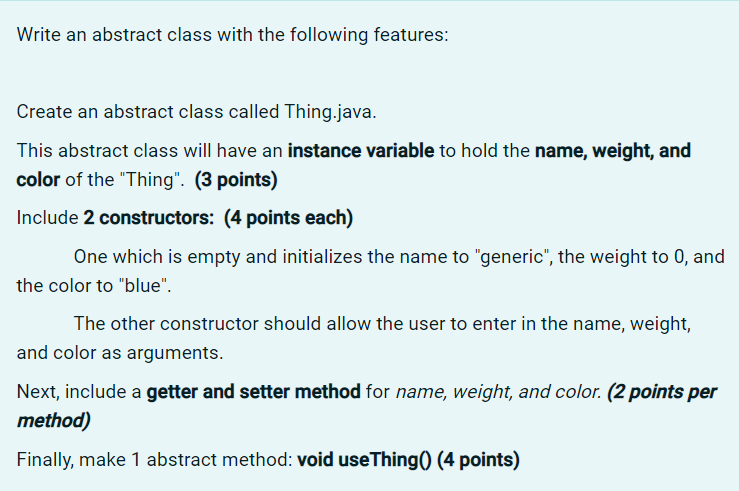Click the 'Thing.java' filename text
The height and width of the screenshot is (491, 739).
click(330, 112)
